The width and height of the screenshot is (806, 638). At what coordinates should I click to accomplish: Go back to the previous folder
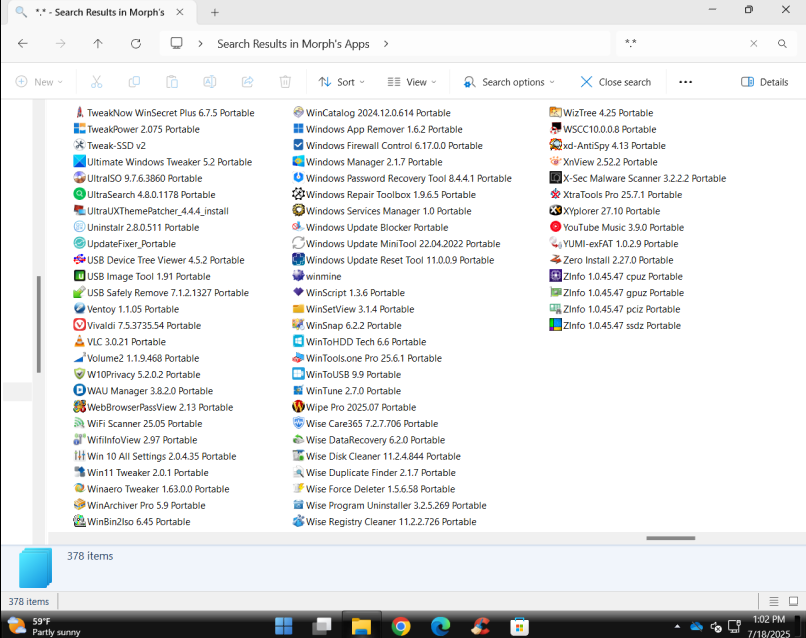click(23, 44)
